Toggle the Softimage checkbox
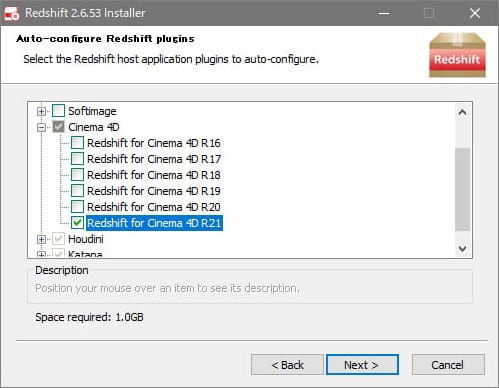Image resolution: width=499 pixels, height=388 pixels. (x=58, y=111)
